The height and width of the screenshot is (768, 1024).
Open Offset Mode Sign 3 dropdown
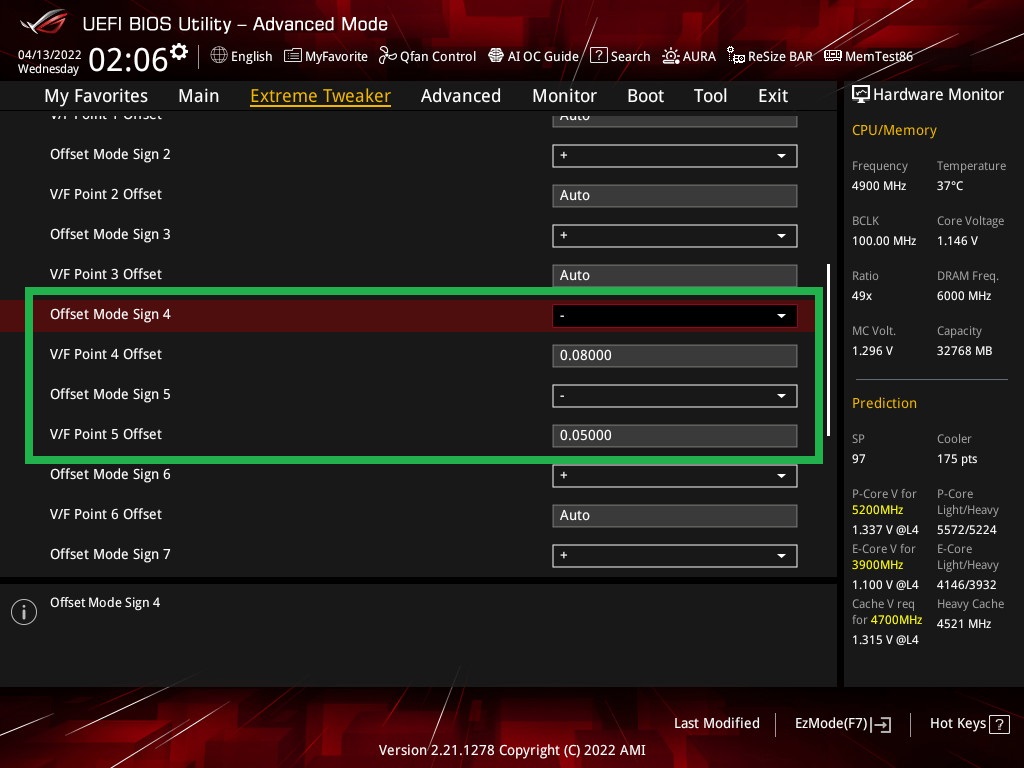coord(675,236)
